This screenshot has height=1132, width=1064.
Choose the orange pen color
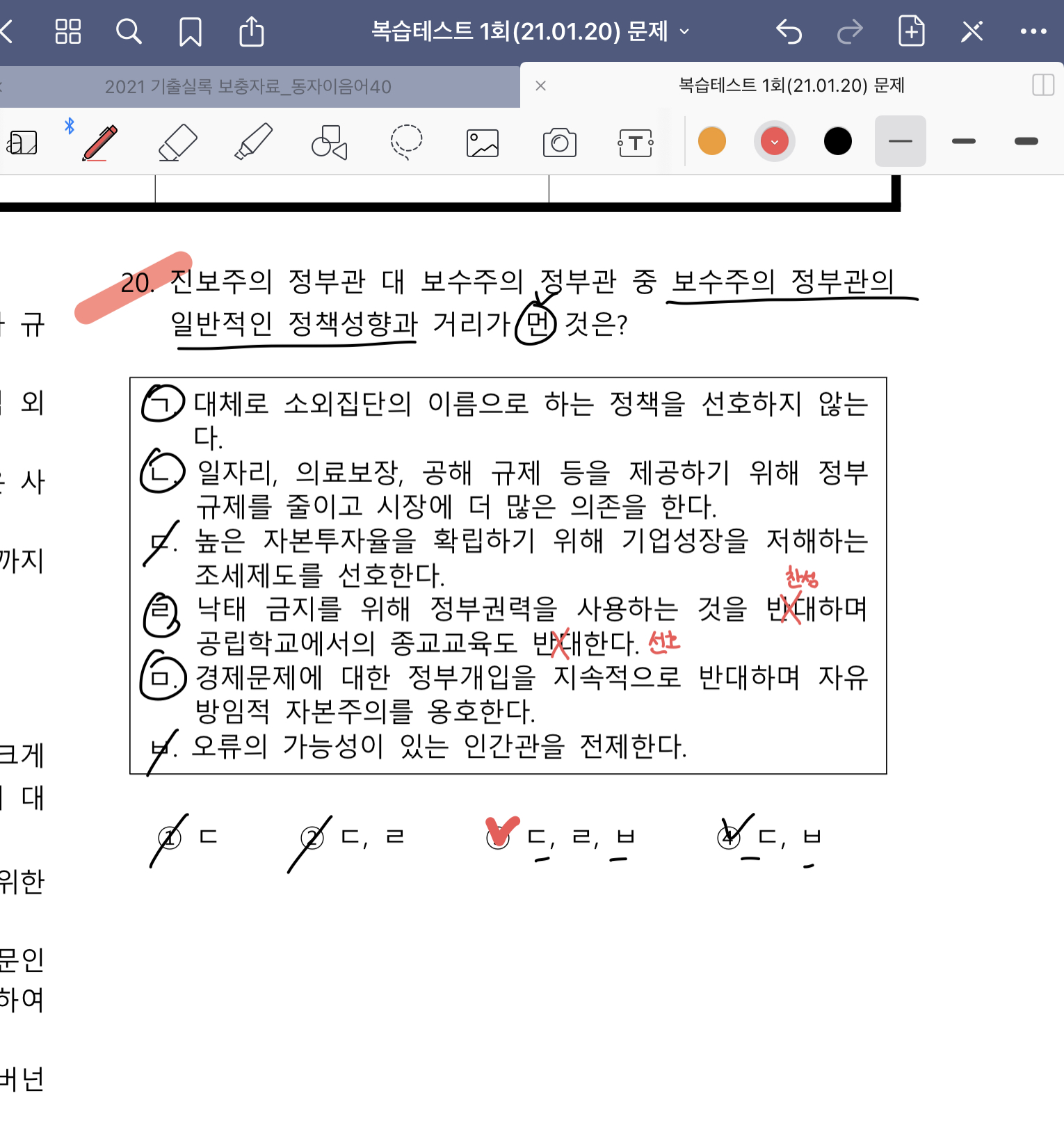711,141
